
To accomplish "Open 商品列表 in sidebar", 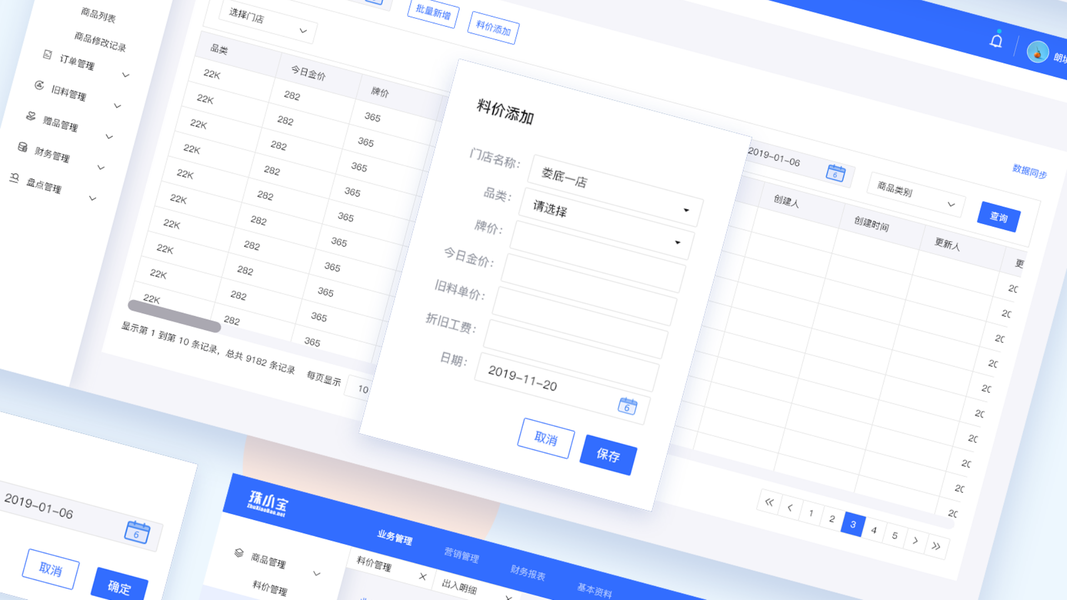I will click(98, 14).
